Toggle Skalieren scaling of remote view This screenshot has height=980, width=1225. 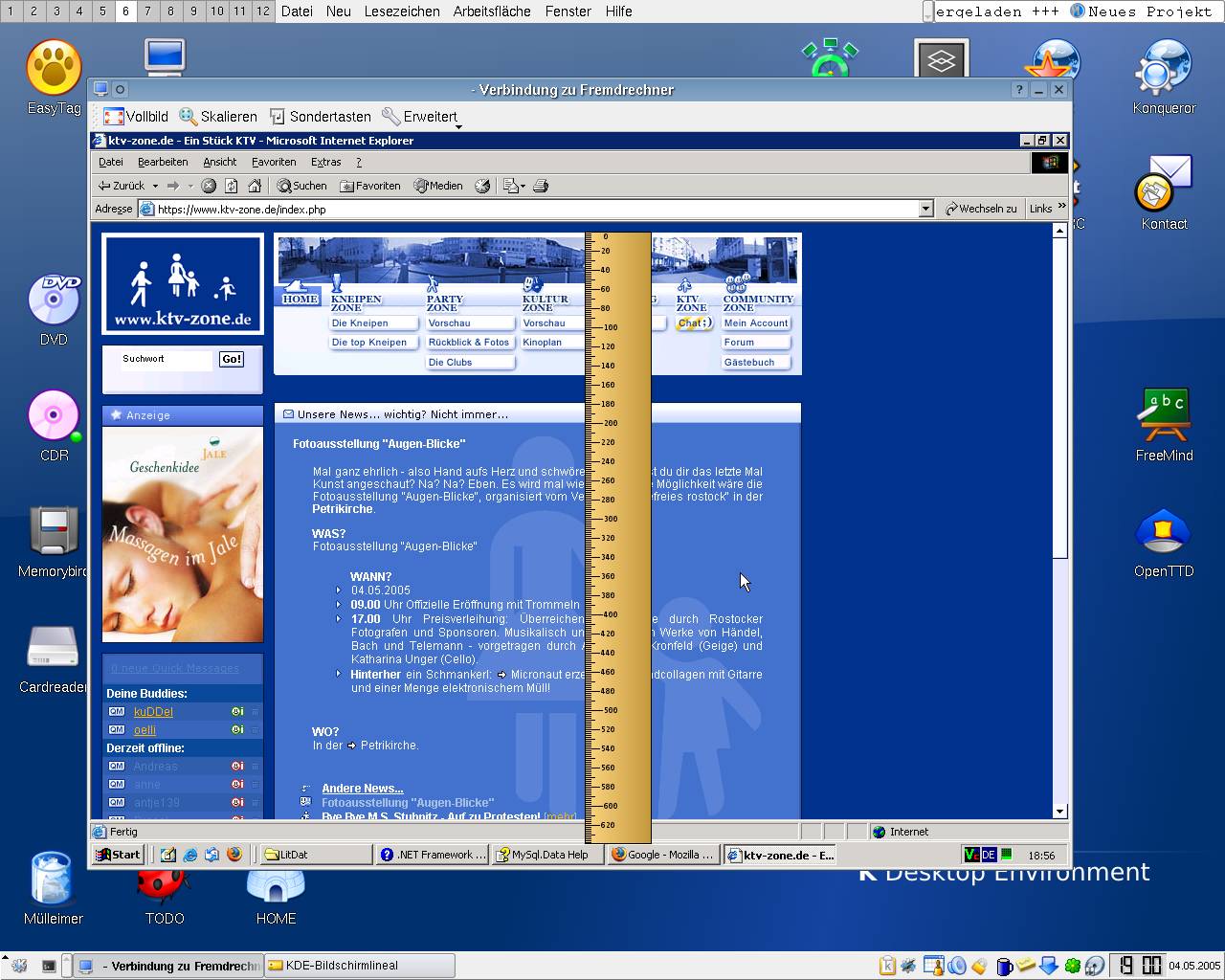click(x=218, y=117)
